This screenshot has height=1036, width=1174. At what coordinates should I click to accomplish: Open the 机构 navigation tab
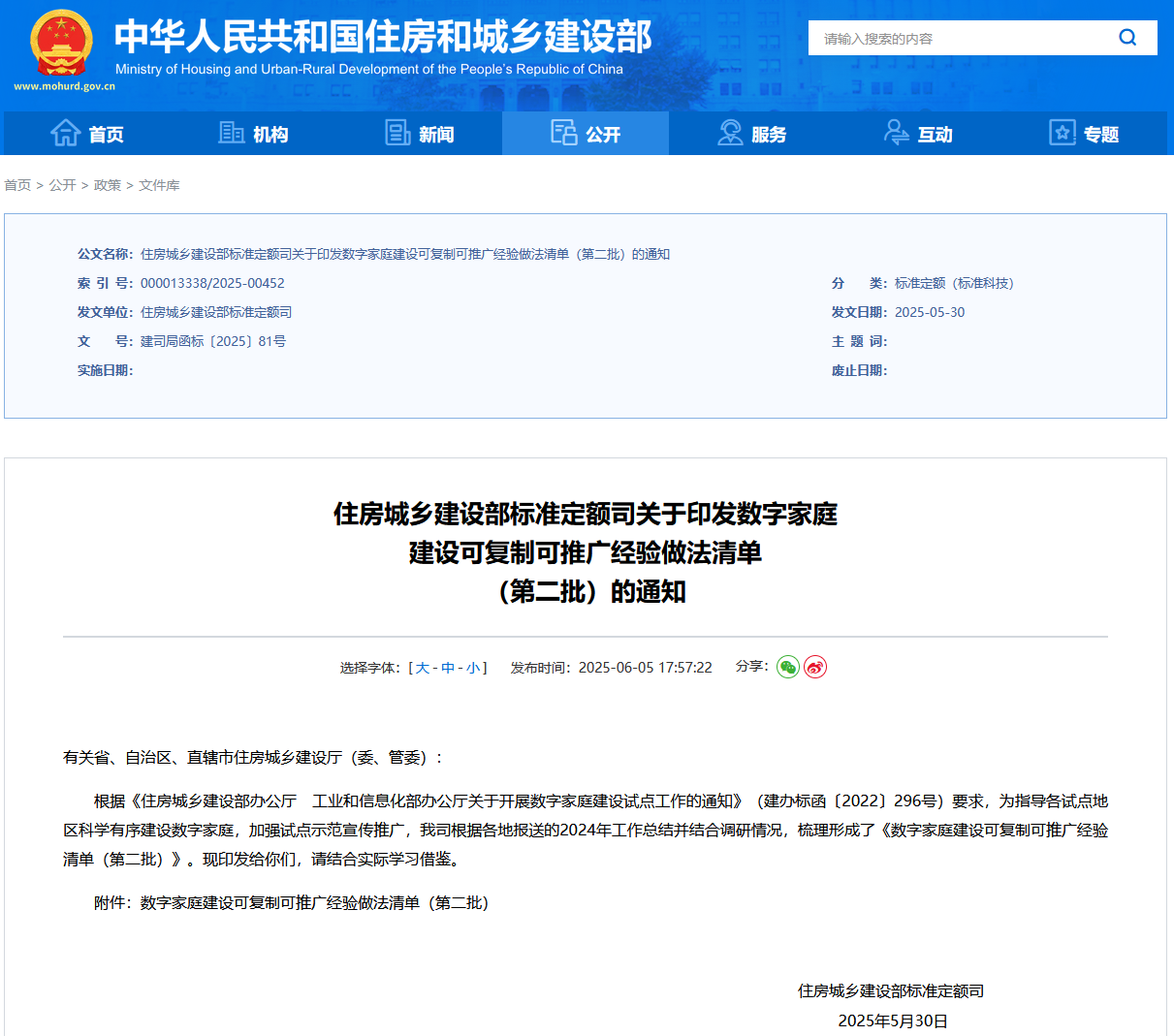[253, 134]
